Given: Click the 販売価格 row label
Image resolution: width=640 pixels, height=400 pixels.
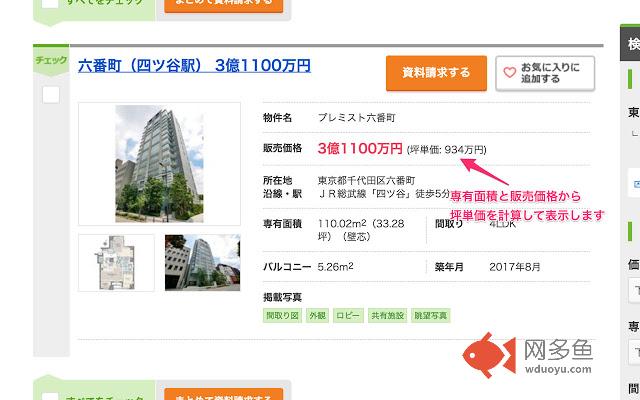Looking at the screenshot, I should coord(282,148).
